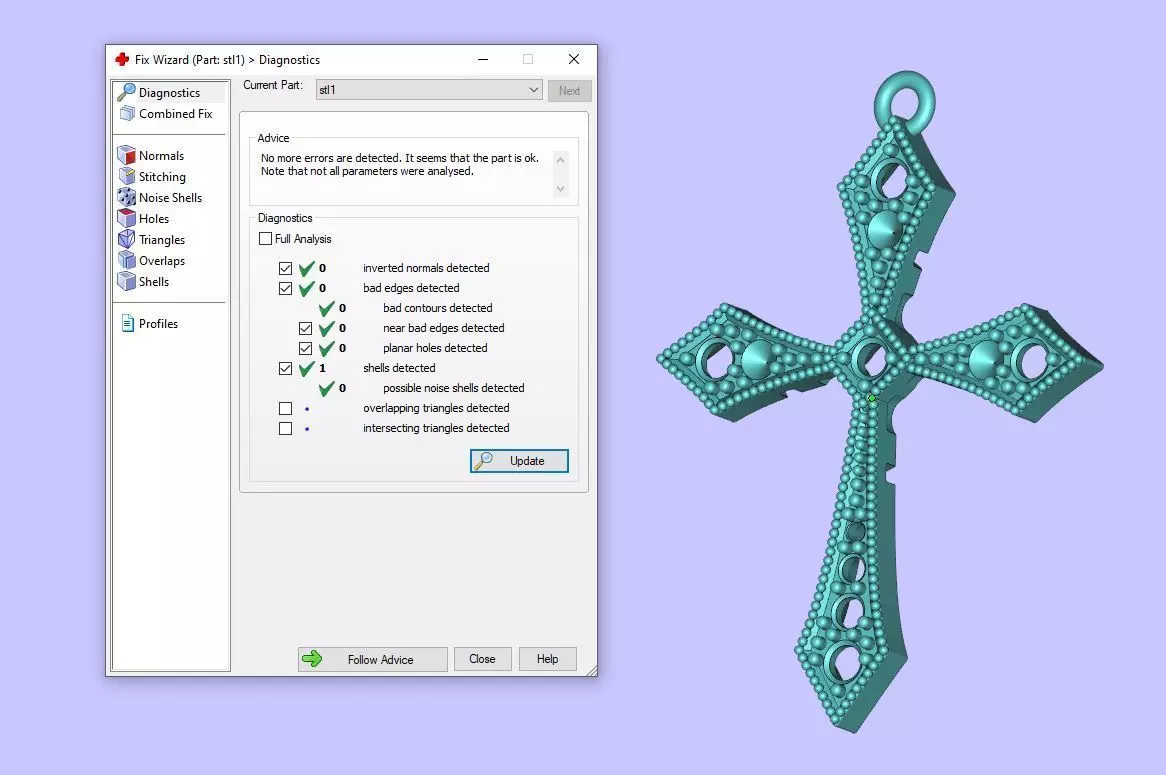Select the Overlaps icon
The image size is (1166, 775).
point(126,260)
